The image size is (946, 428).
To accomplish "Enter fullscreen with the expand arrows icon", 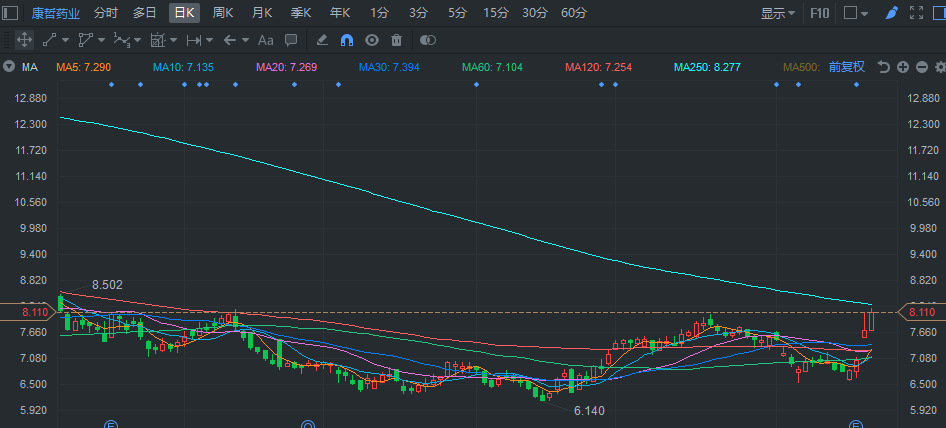I will pyautogui.click(x=916, y=13).
